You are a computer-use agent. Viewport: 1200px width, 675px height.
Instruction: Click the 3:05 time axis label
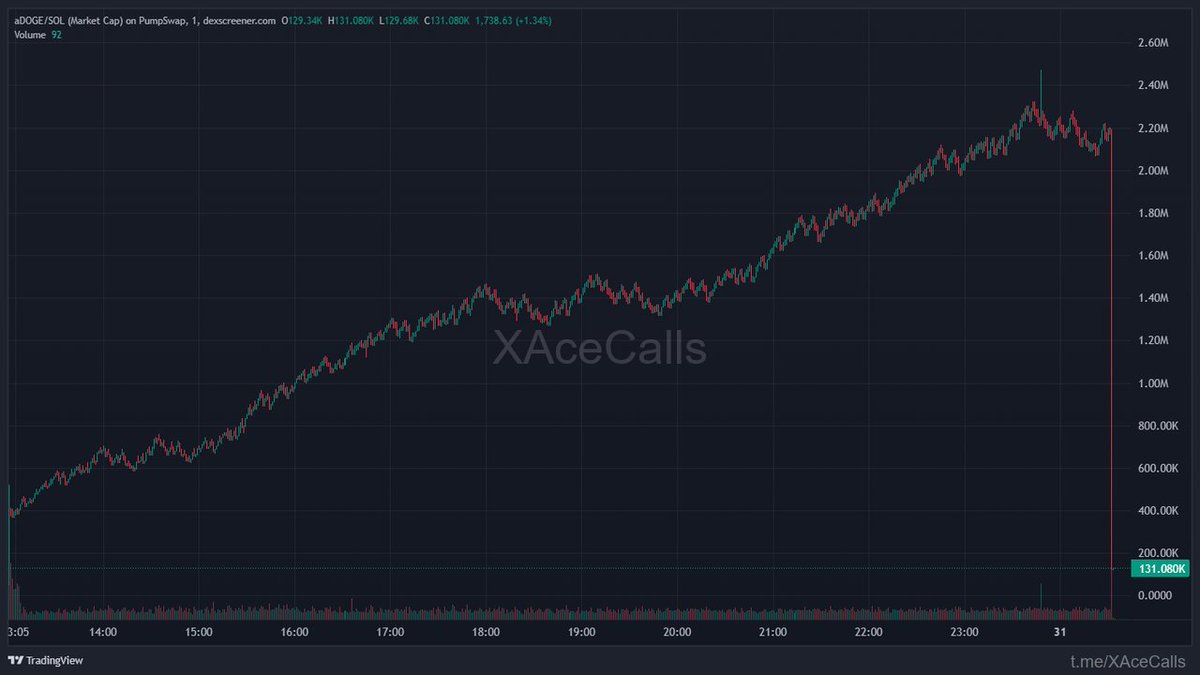click(17, 632)
